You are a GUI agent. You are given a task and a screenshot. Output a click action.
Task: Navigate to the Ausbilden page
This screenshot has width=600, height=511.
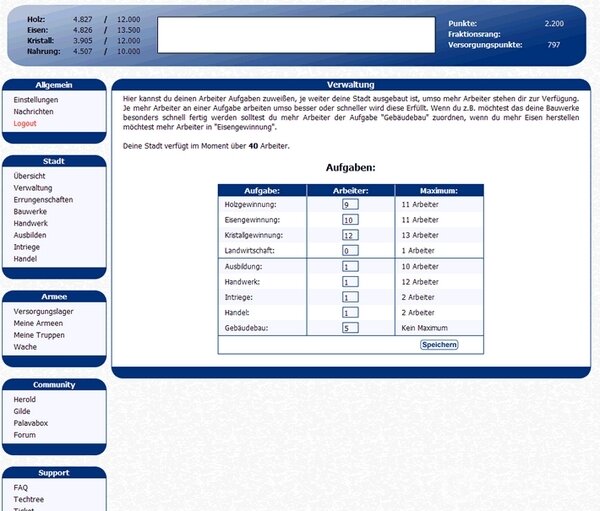[31, 235]
